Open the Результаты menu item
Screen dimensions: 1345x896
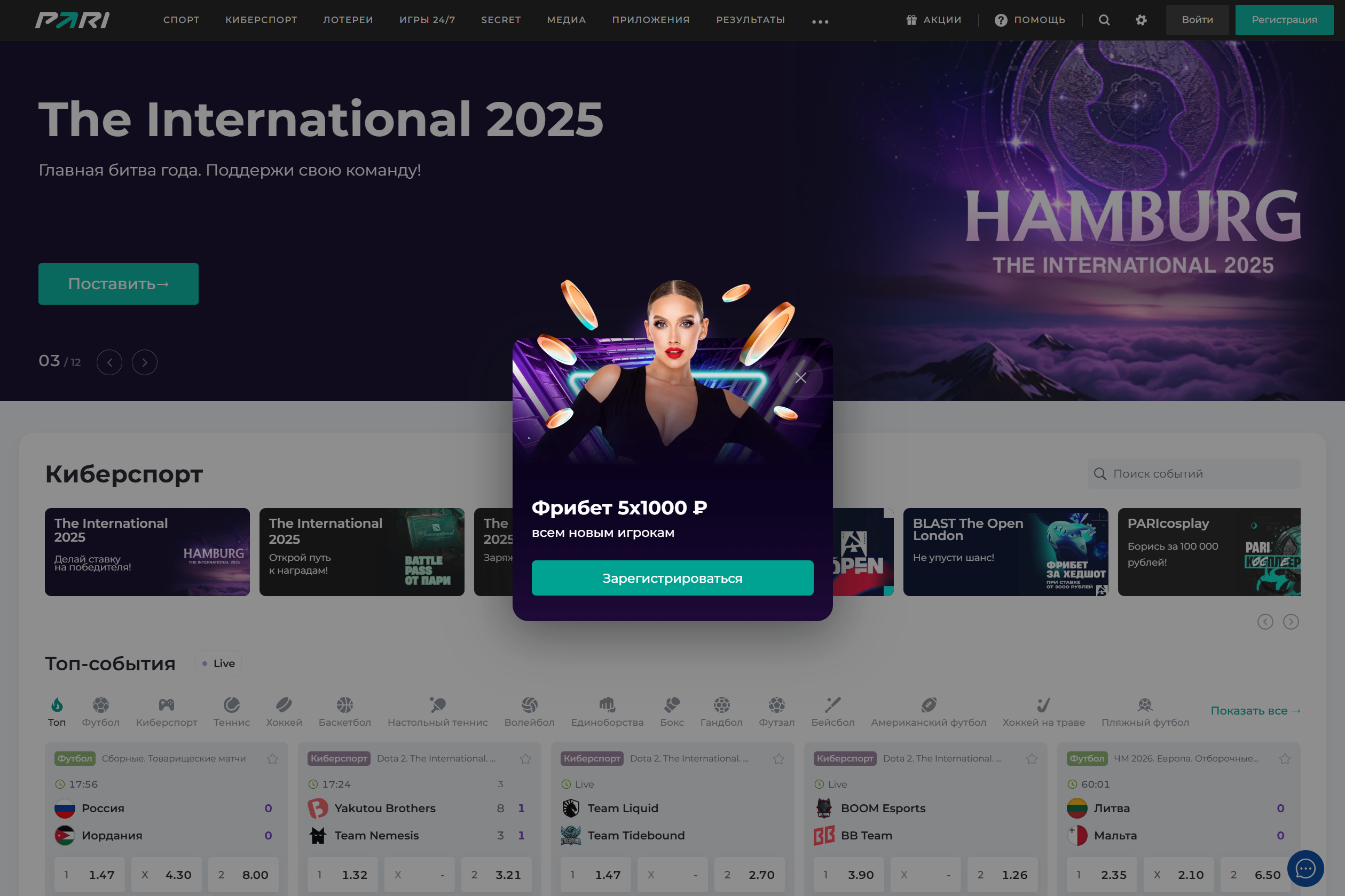click(x=751, y=20)
